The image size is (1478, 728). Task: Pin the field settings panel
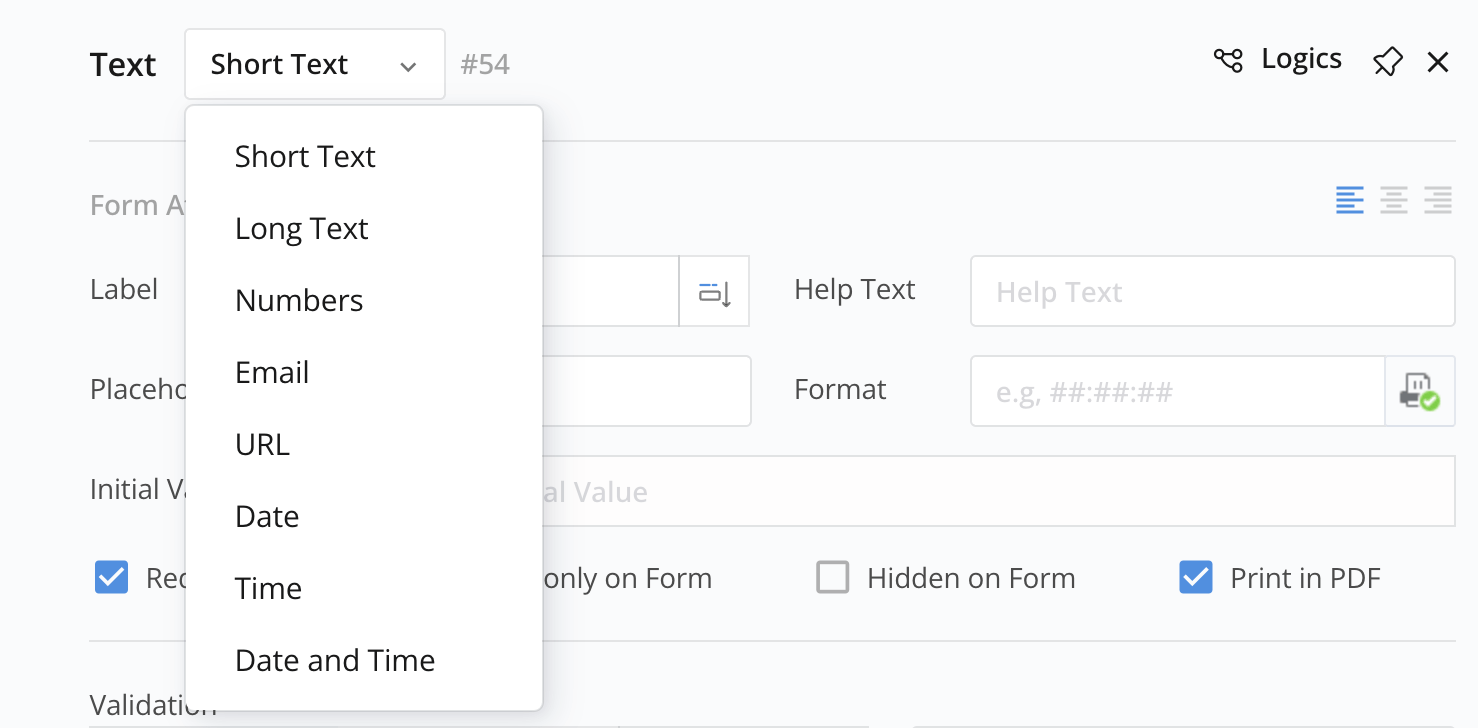[x=1387, y=62]
